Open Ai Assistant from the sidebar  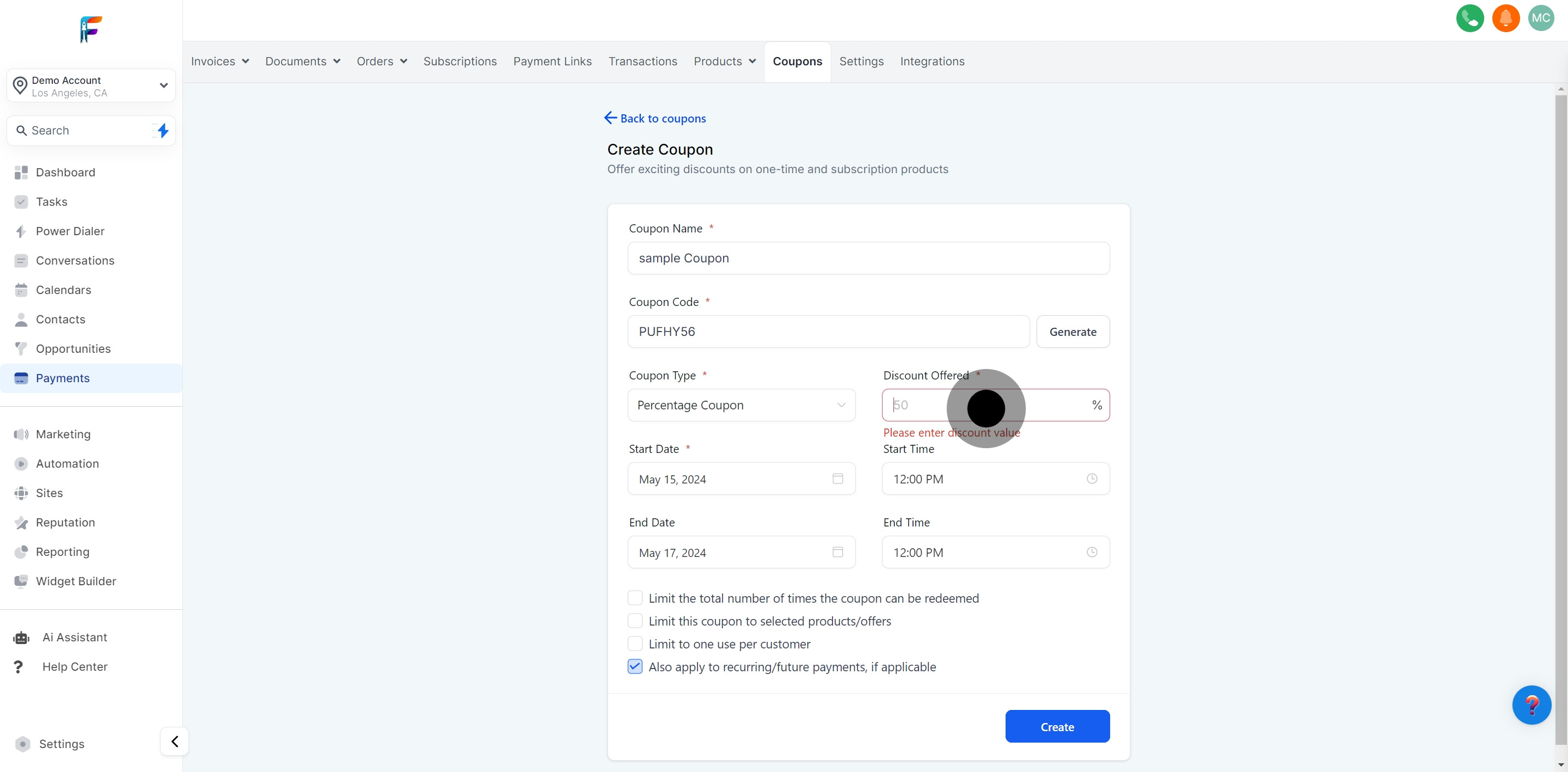(74, 637)
